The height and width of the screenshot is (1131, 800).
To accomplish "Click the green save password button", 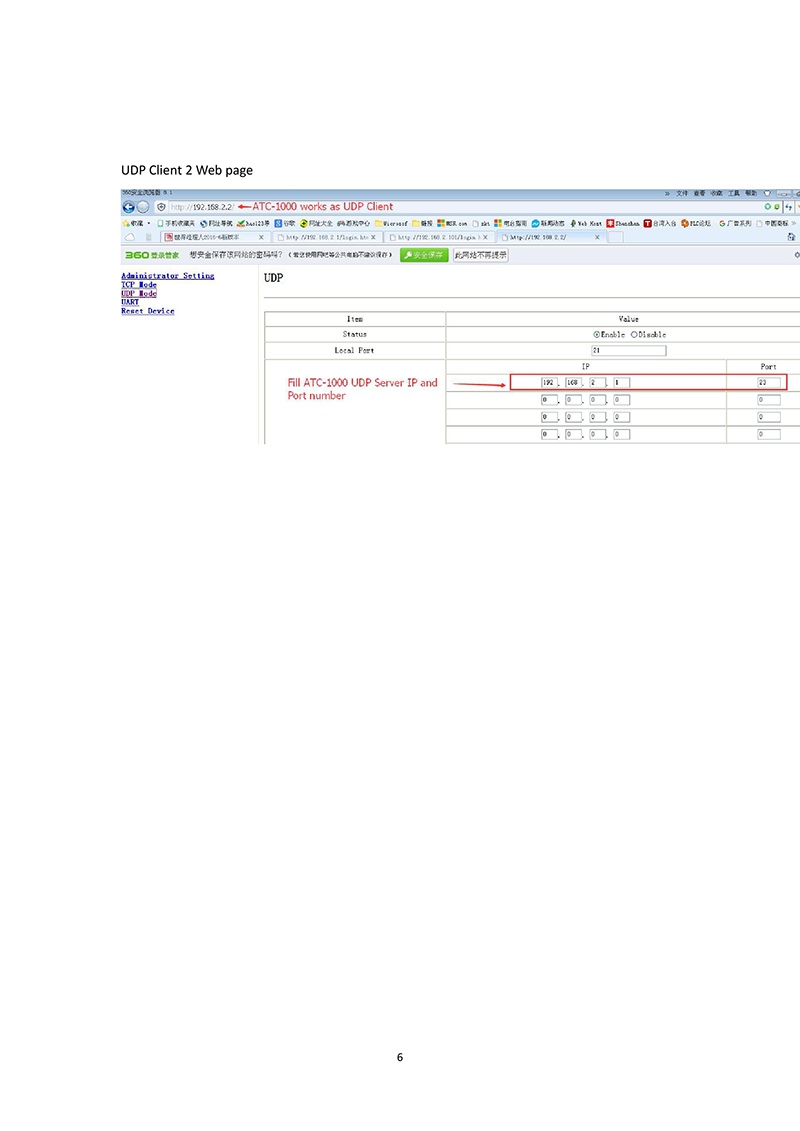I will 424,255.
